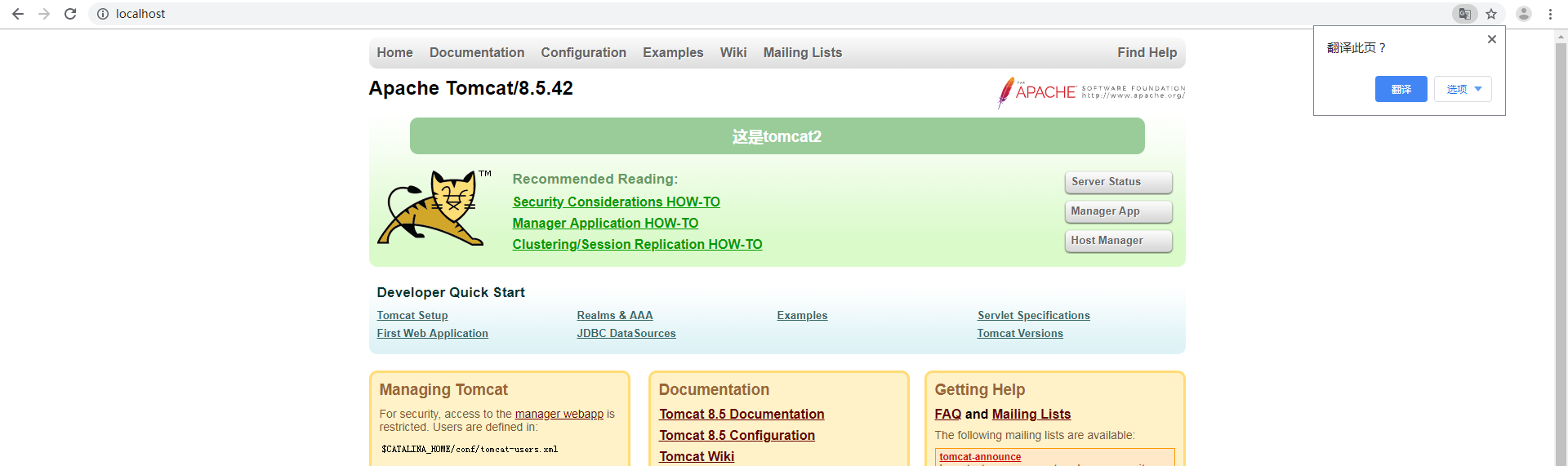Open Tomcat 8.5 Configuration link
The width and height of the screenshot is (1568, 466).
tap(737, 435)
